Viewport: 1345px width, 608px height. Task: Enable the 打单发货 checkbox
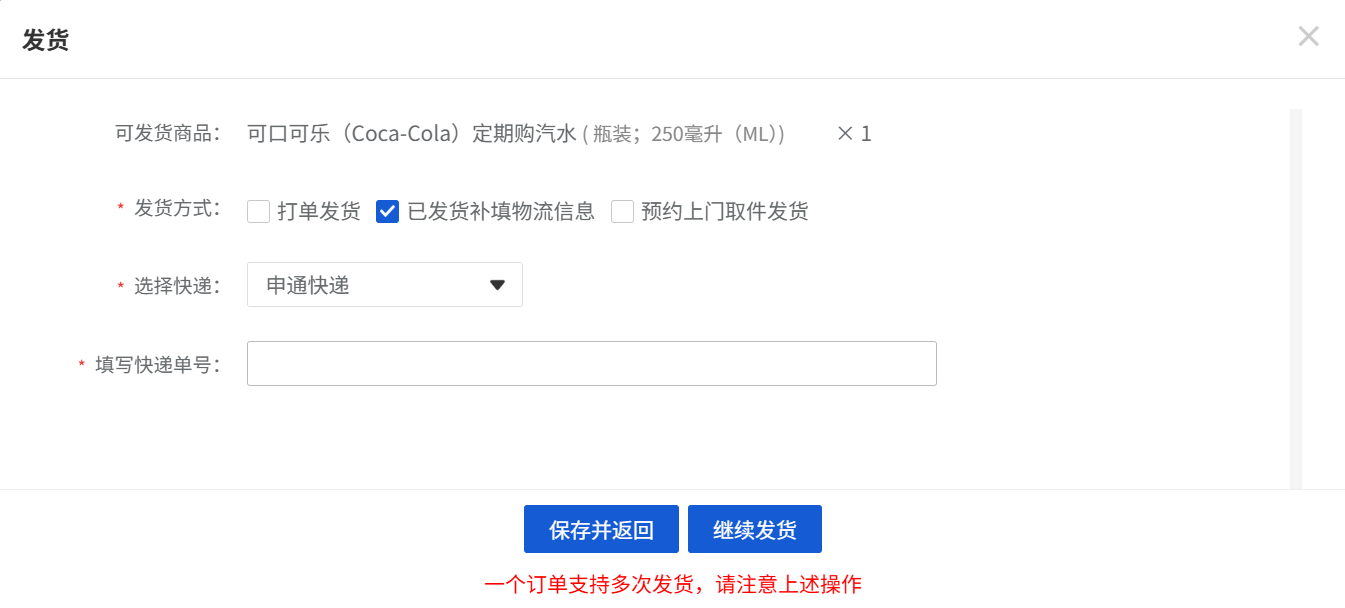pyautogui.click(x=259, y=212)
